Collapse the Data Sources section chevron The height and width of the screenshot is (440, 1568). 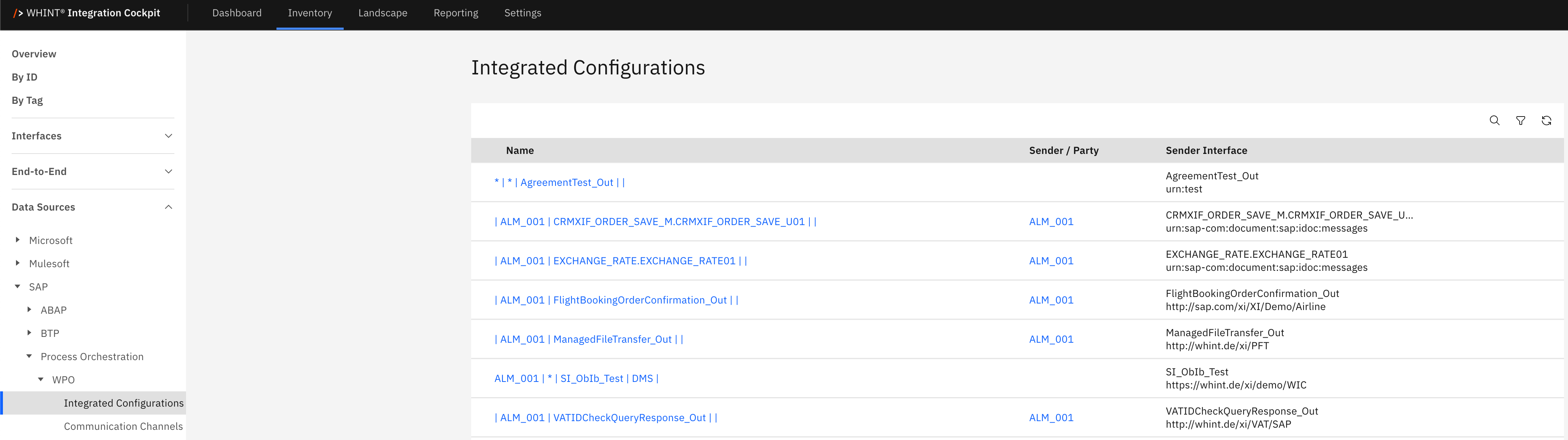click(169, 207)
